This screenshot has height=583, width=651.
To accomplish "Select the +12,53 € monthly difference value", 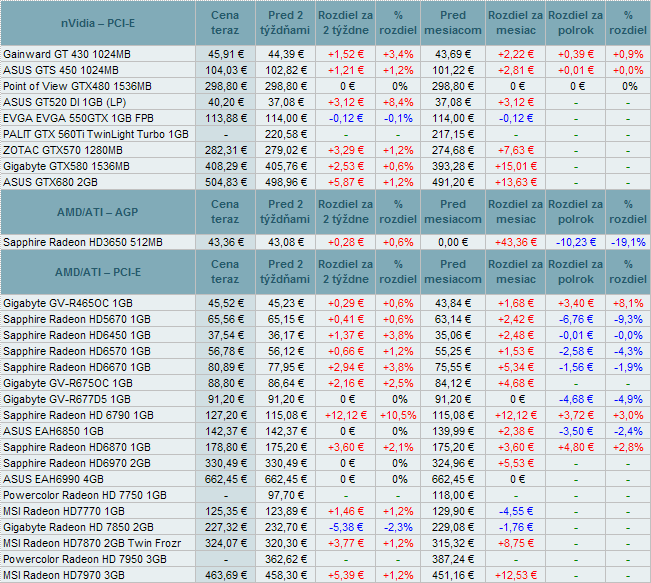I will (516, 575).
